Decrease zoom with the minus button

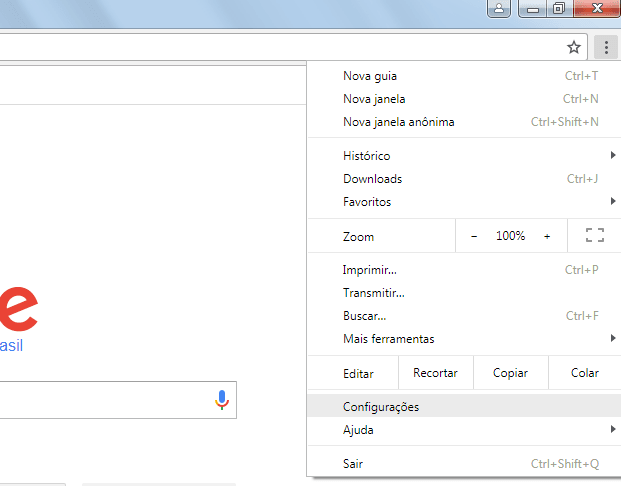pos(474,236)
